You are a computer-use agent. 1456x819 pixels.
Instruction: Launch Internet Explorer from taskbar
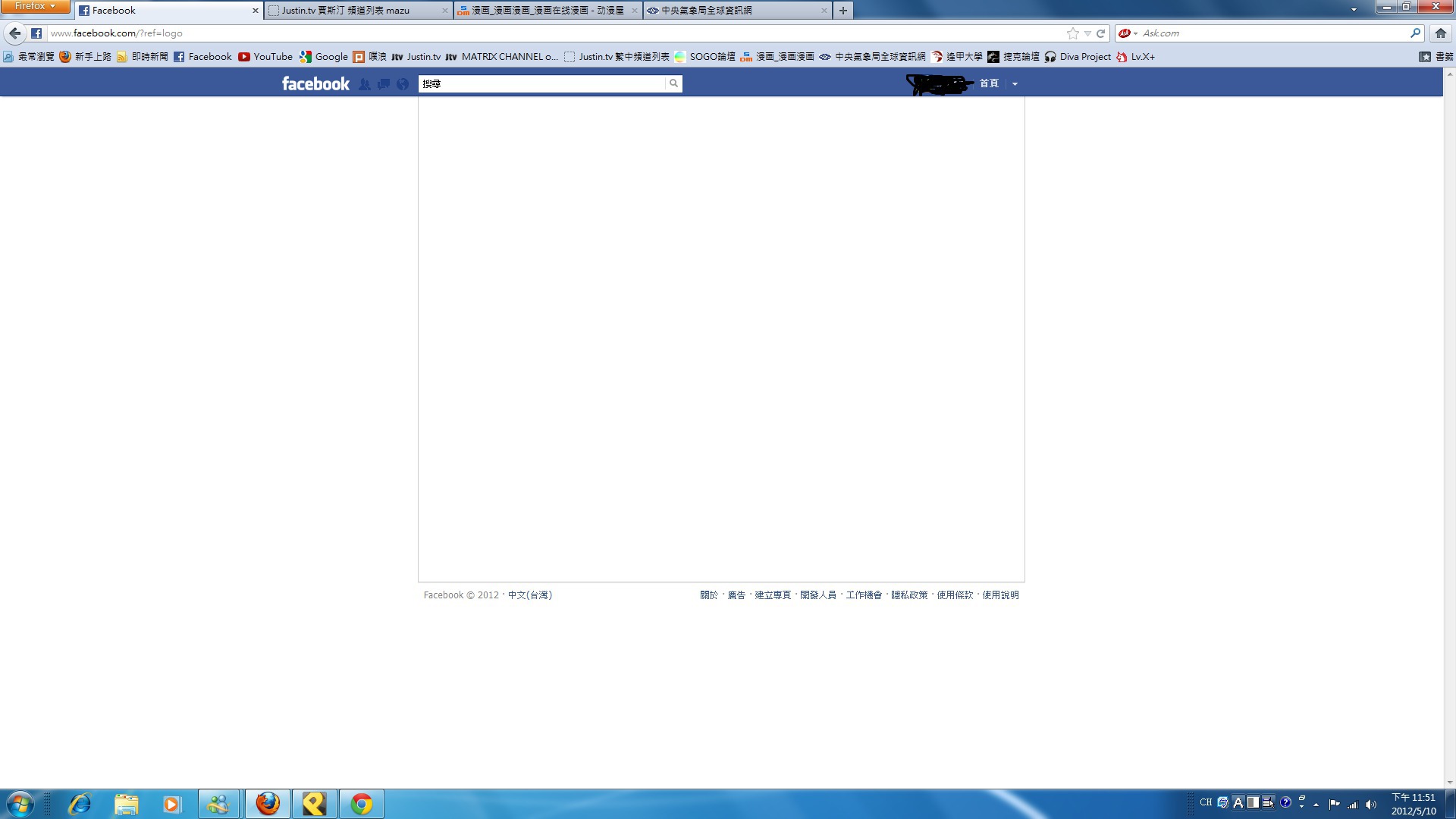click(80, 804)
